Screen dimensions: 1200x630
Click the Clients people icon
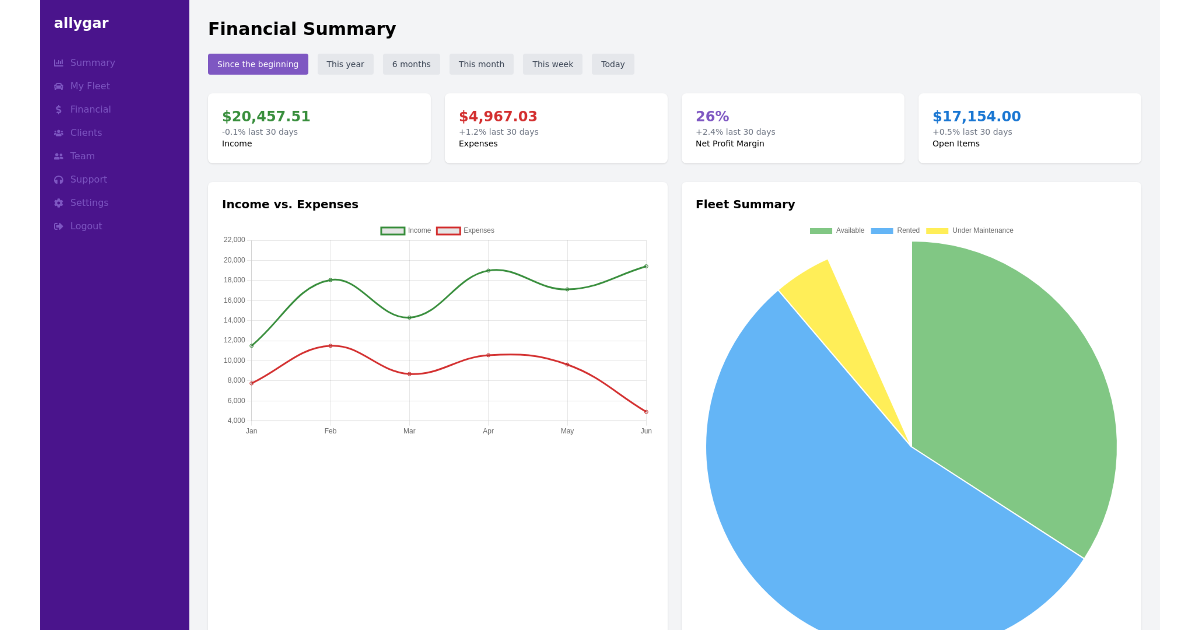[58, 132]
